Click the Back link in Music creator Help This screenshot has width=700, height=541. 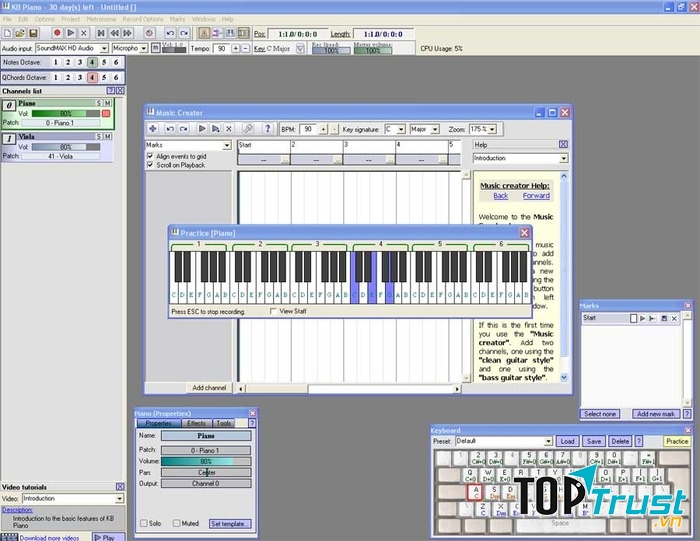click(x=500, y=196)
